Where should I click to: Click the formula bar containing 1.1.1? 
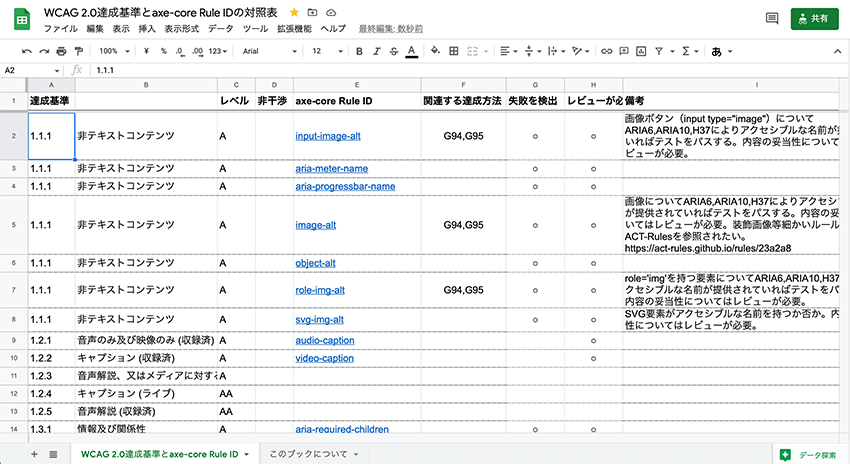(466, 70)
